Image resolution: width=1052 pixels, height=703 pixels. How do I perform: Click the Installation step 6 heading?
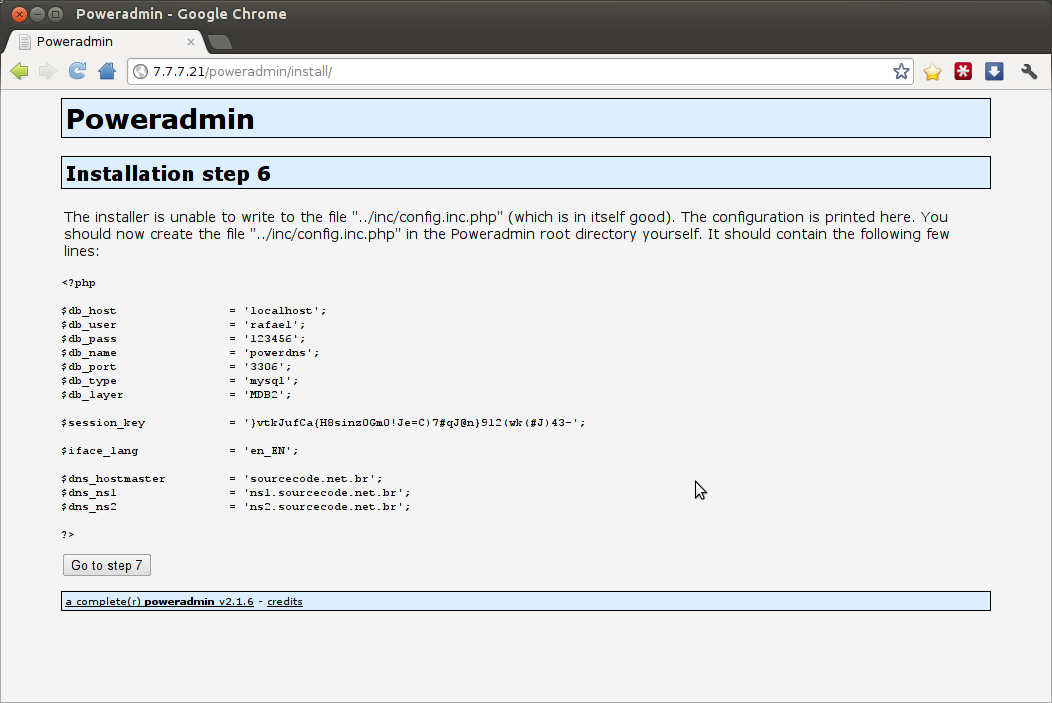pyautogui.click(x=168, y=174)
